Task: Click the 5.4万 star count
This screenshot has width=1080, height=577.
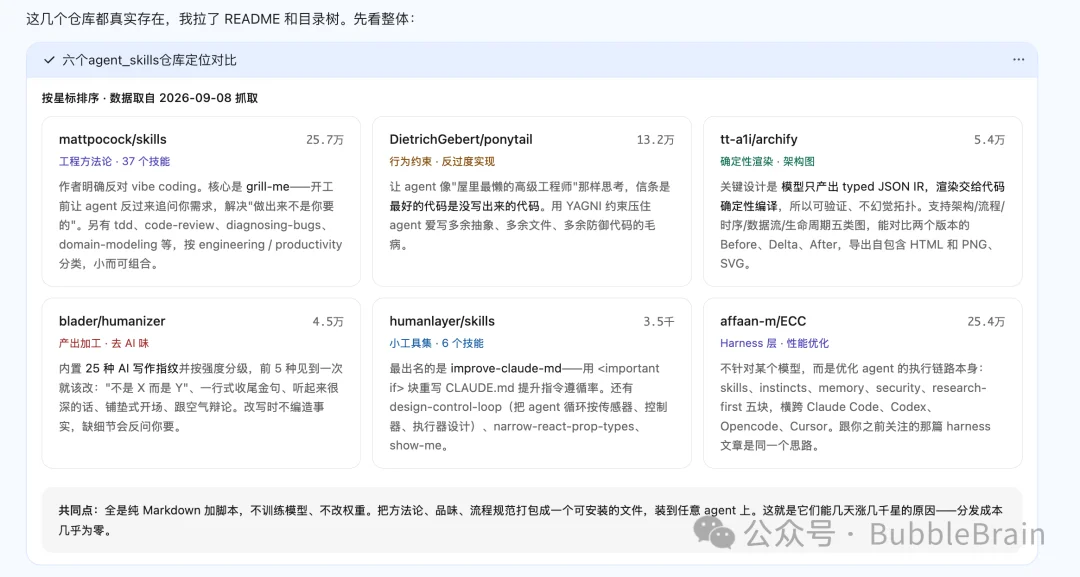Action: (x=989, y=140)
